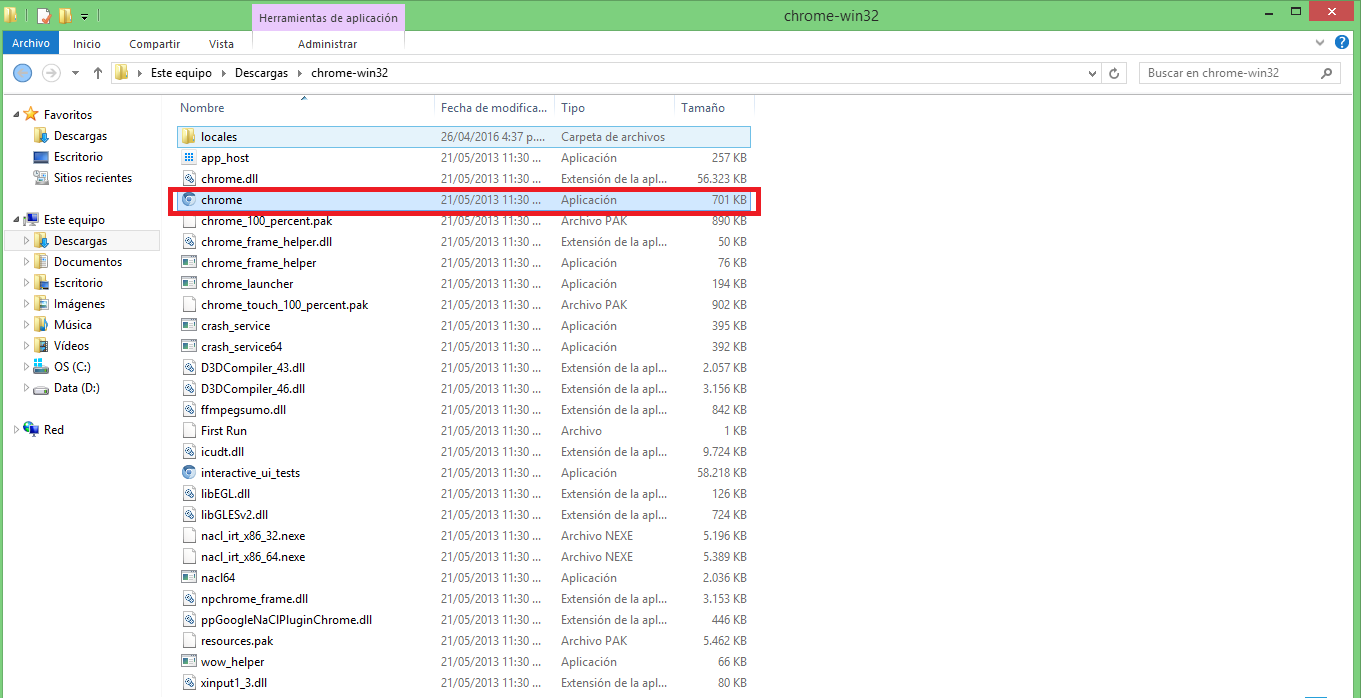Select the chrome_touch_100_percent.pak file
Image resolution: width=1361 pixels, height=698 pixels.
[x=284, y=305]
